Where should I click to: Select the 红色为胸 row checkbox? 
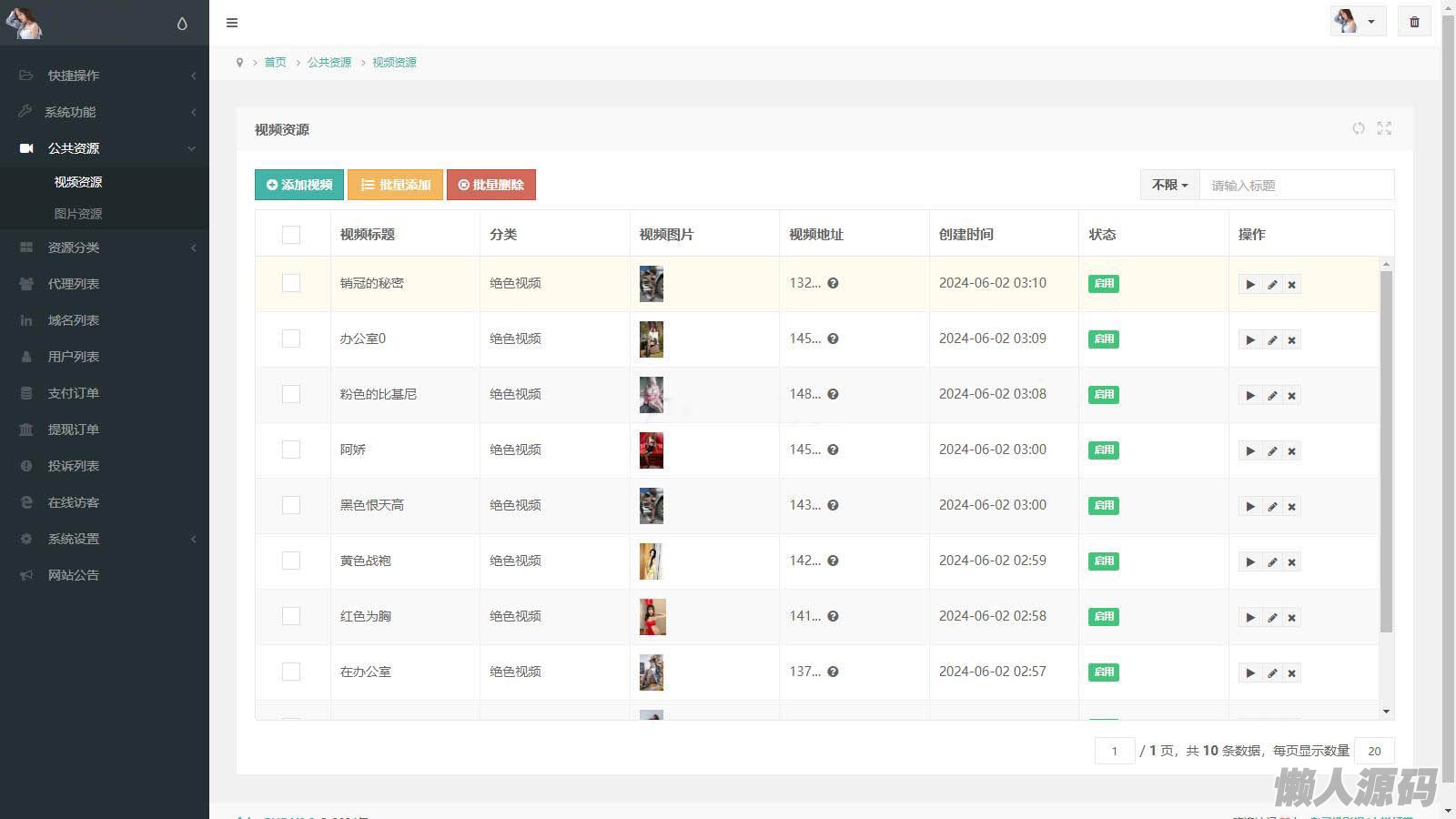pos(291,616)
